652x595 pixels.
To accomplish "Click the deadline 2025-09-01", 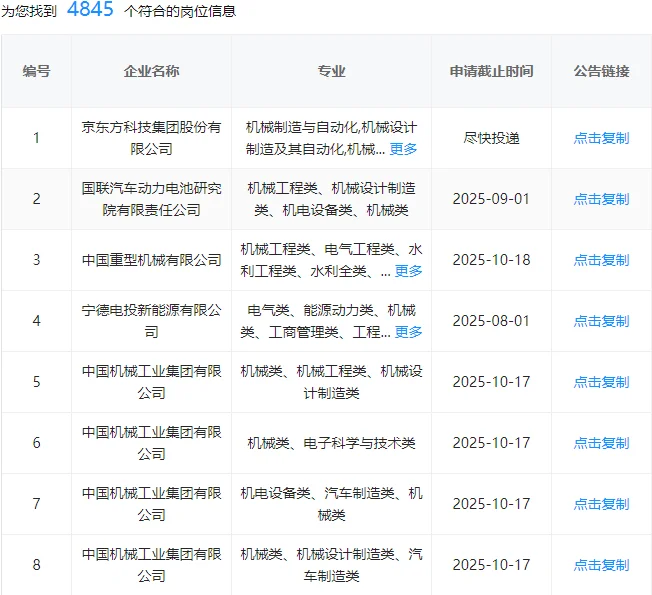I will 491,199.
